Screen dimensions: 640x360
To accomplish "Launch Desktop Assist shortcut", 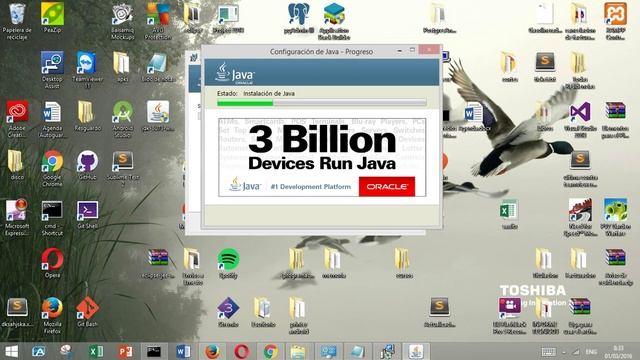I will [52, 69].
